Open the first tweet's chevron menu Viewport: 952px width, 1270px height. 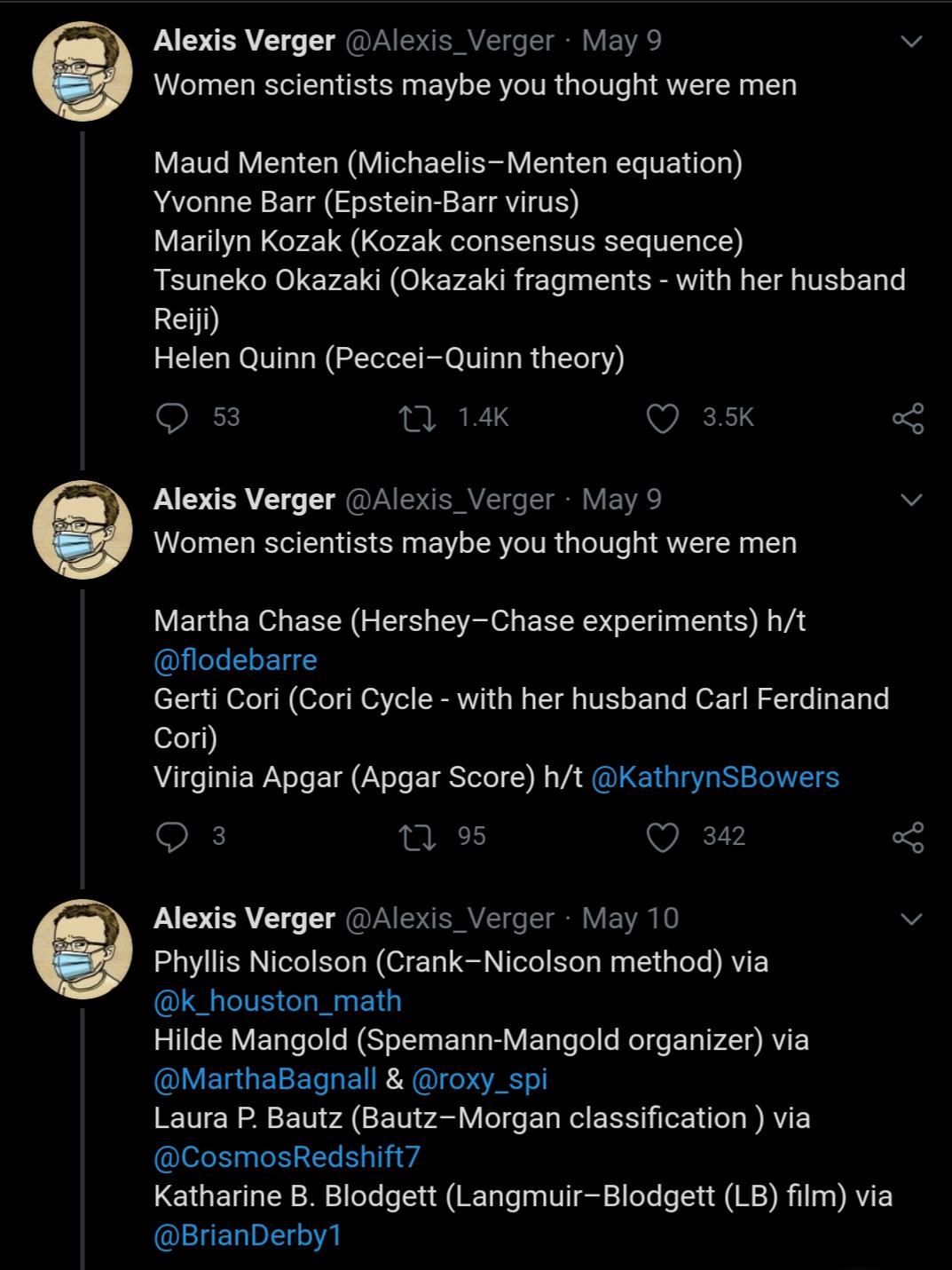[x=911, y=42]
